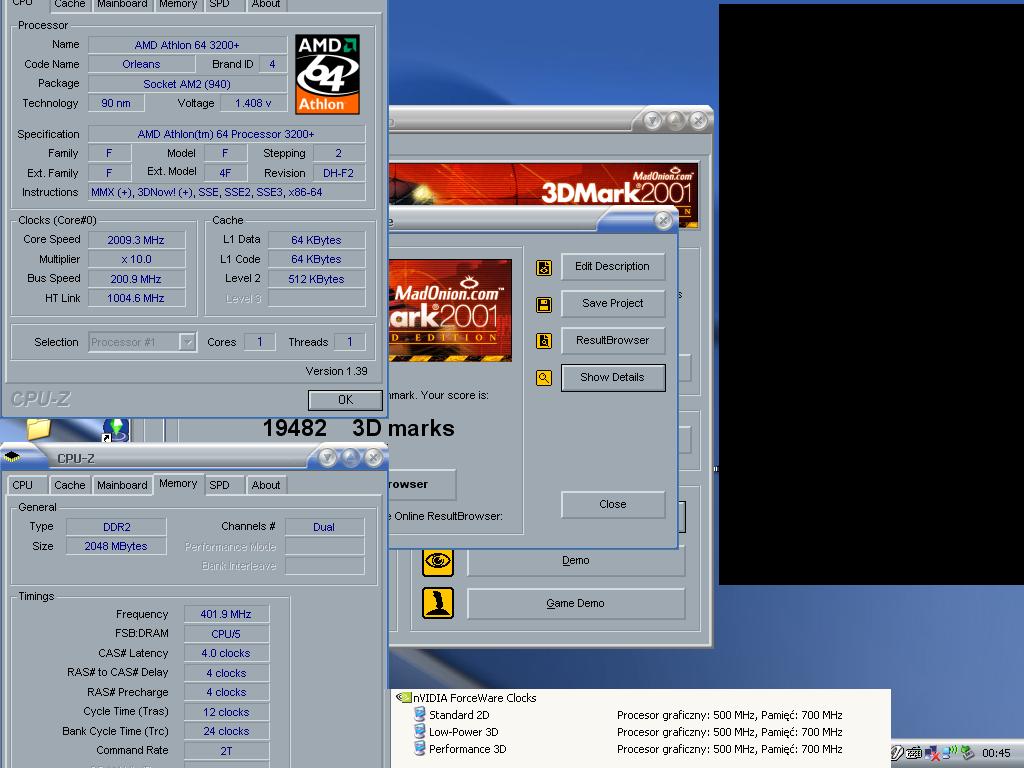The width and height of the screenshot is (1024, 768).
Task: Click the icon next to Low-Power 3D
Action: (x=420, y=731)
